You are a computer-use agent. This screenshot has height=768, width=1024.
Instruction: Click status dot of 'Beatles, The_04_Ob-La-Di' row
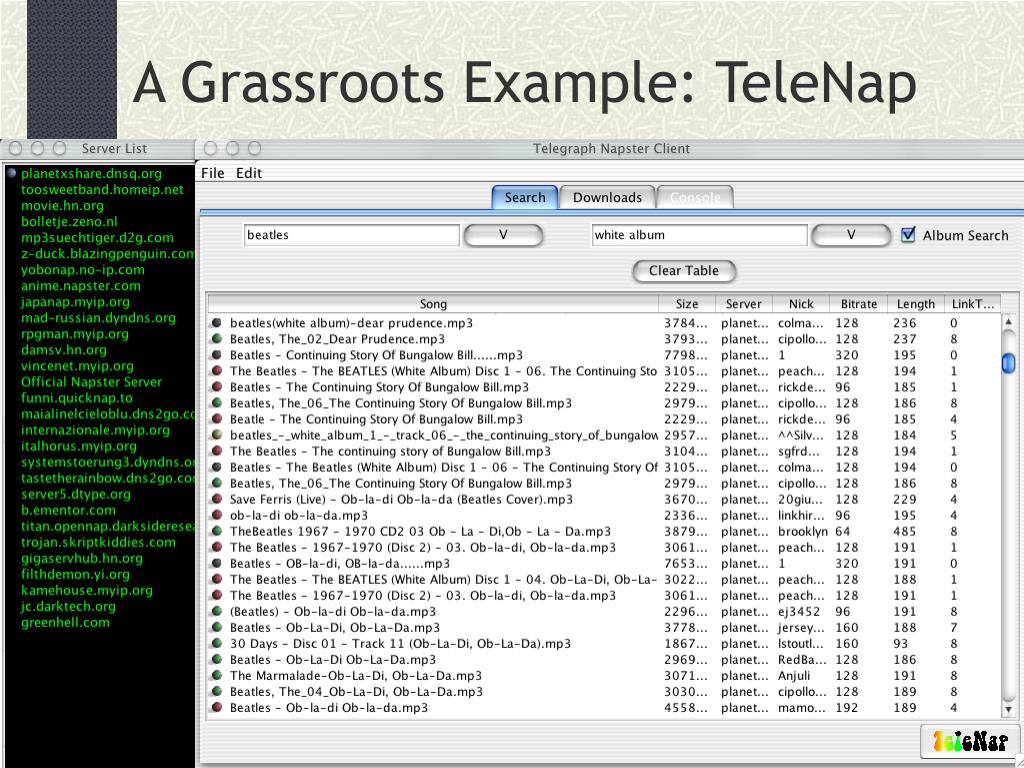(216, 692)
